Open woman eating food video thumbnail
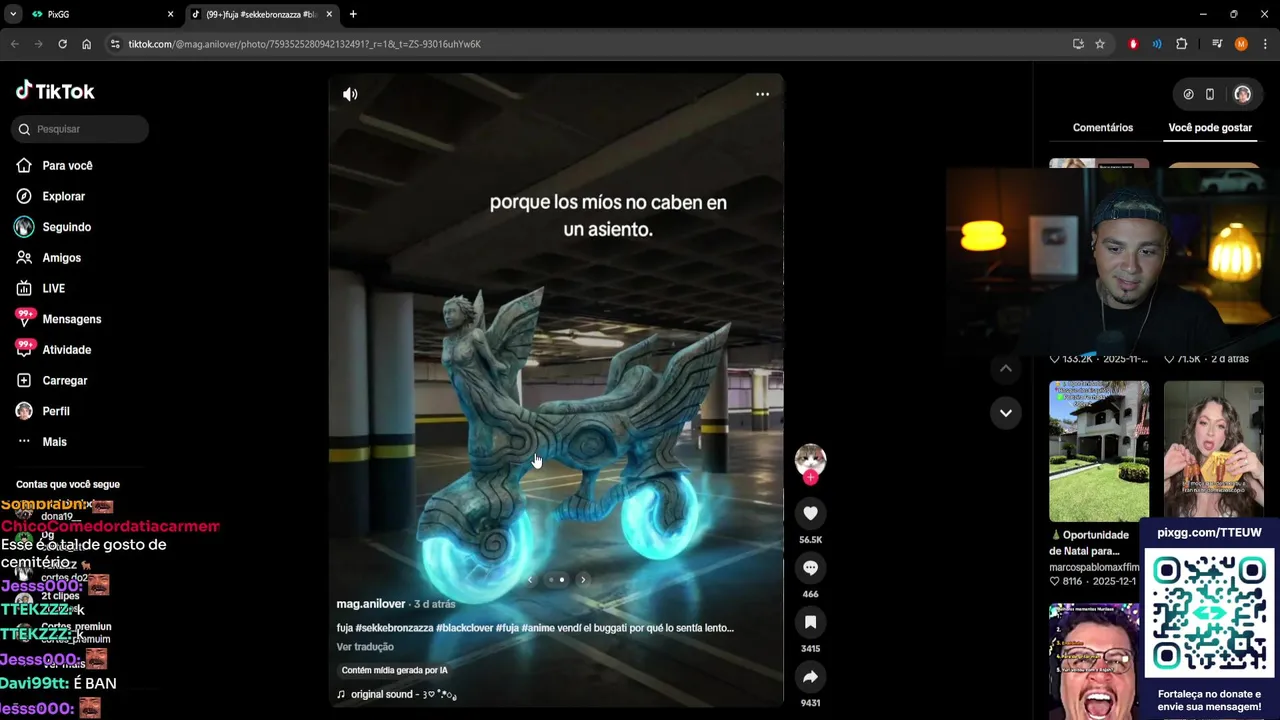This screenshot has width=1280, height=720. tap(1213, 450)
